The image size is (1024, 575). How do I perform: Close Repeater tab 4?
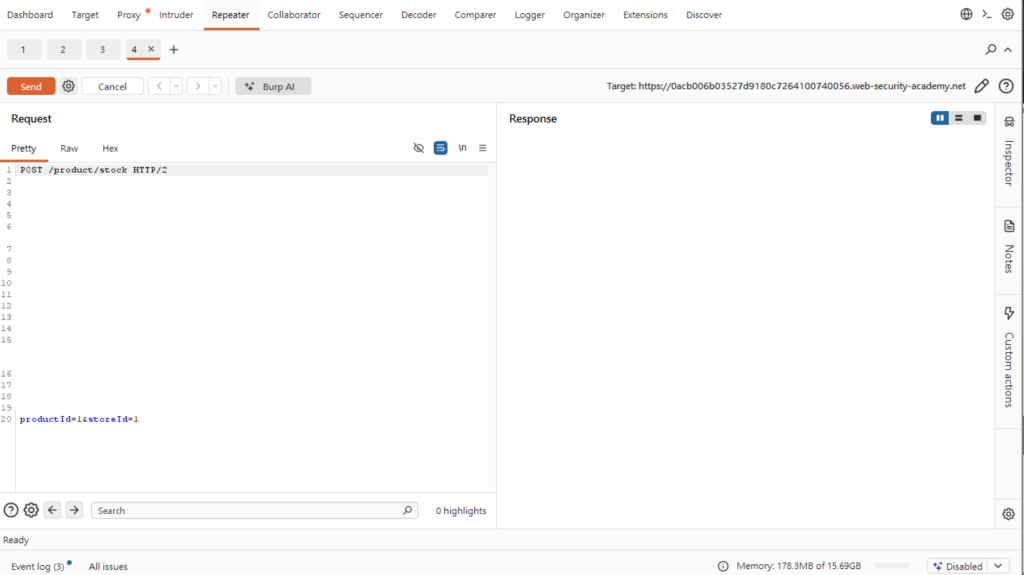pyautogui.click(x=151, y=49)
